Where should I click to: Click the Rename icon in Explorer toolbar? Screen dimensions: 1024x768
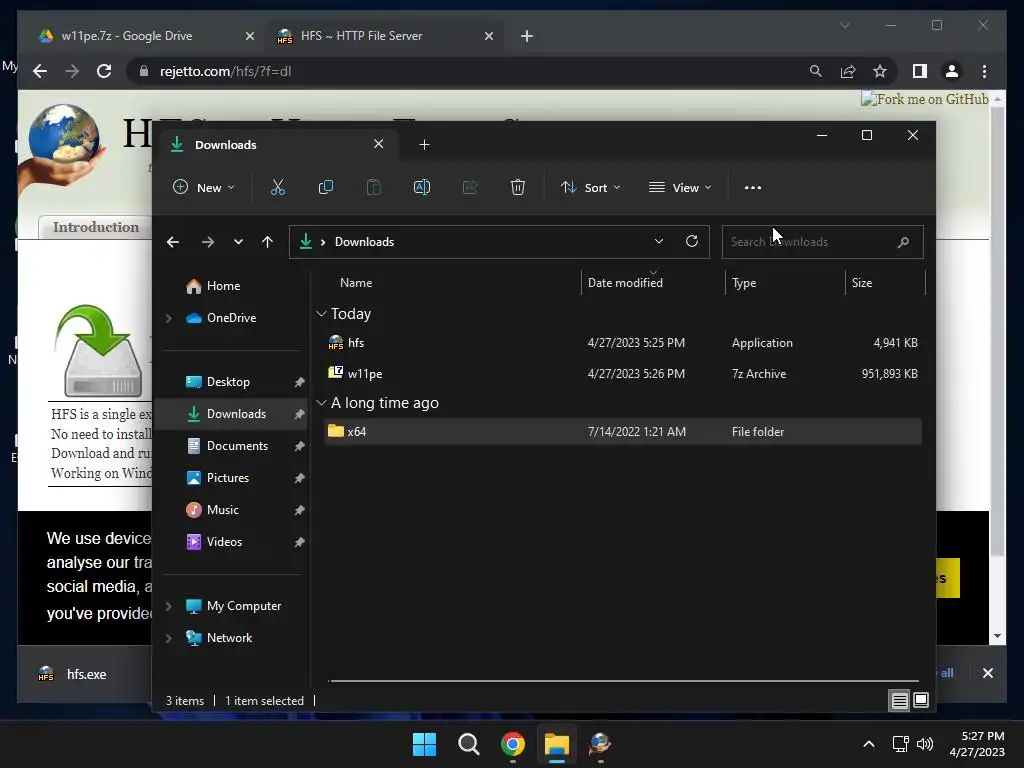coord(422,187)
